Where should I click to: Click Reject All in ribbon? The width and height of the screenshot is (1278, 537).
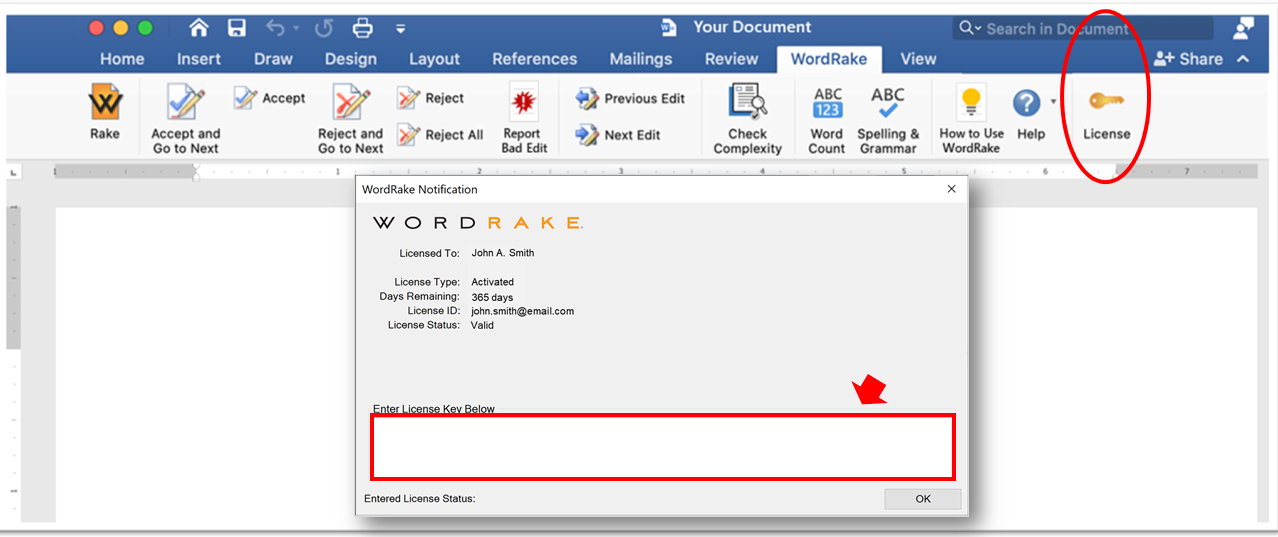(441, 135)
